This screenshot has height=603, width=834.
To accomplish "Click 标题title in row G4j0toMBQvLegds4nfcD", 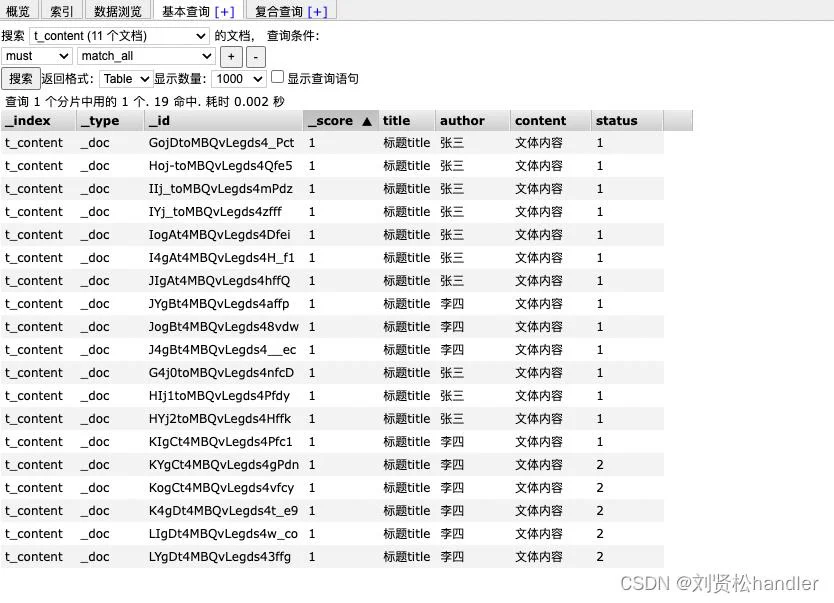I will [x=407, y=373].
